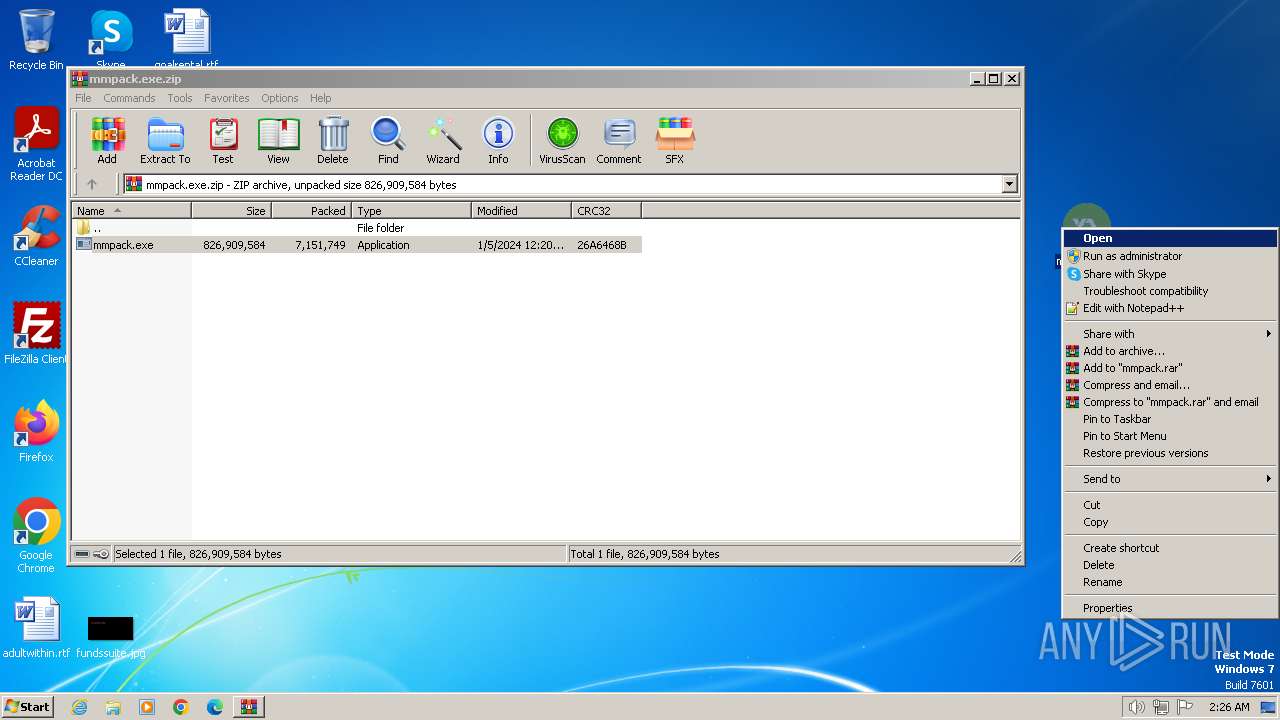Open the Tools menu

point(180,98)
